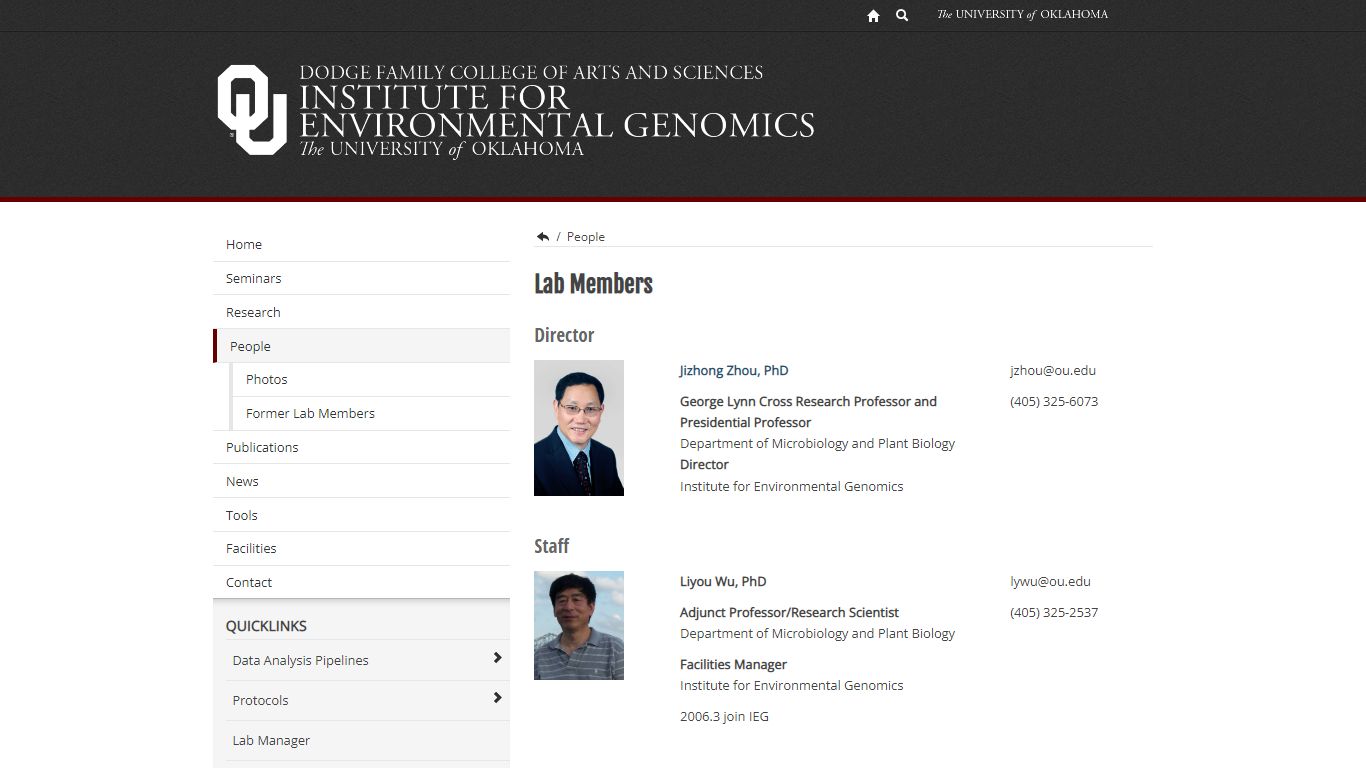The image size is (1366, 768).
Task: Click phone number (405) 325-6073
Action: [1054, 401]
